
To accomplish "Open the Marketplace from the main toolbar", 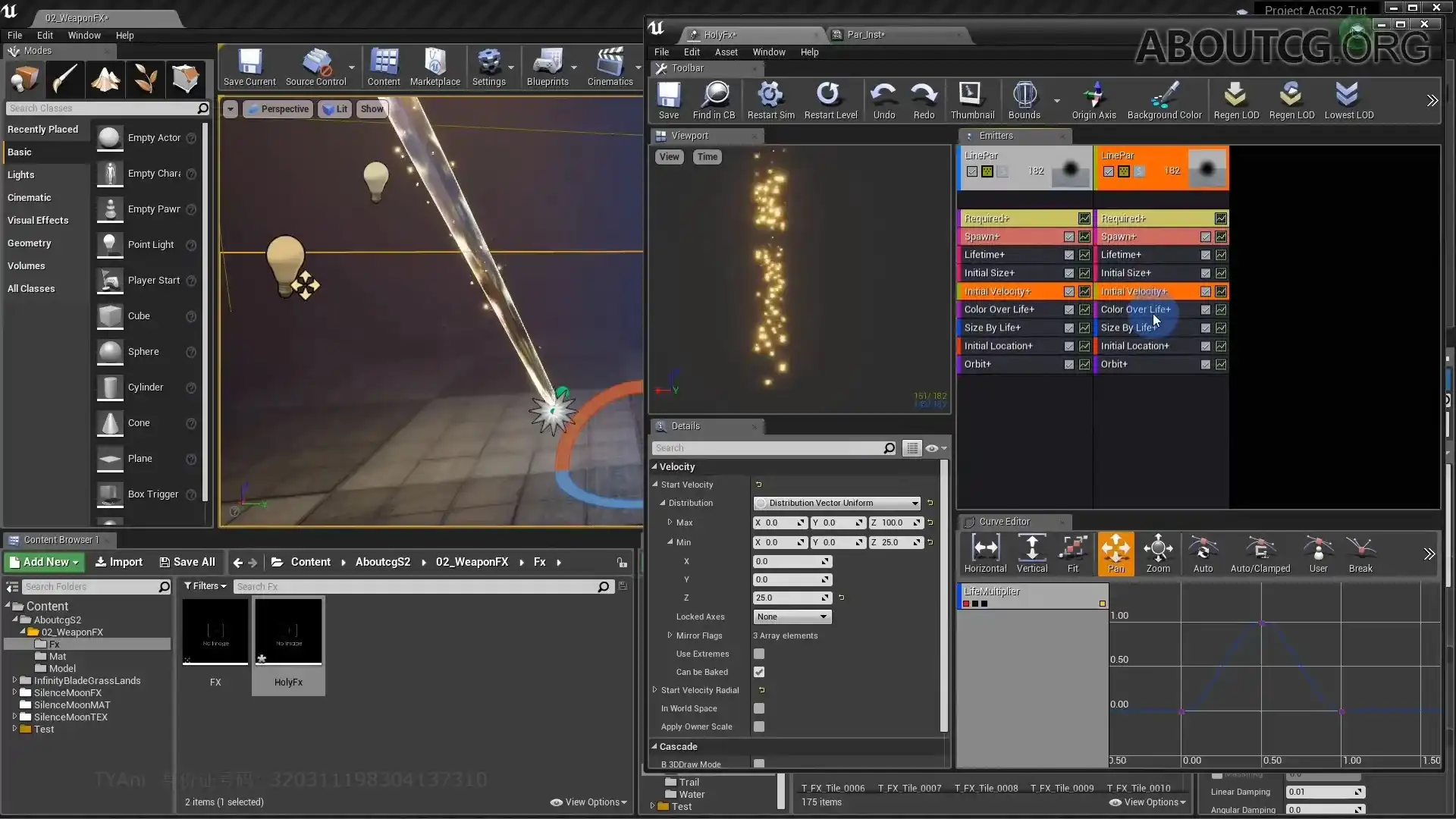I will tap(435, 67).
